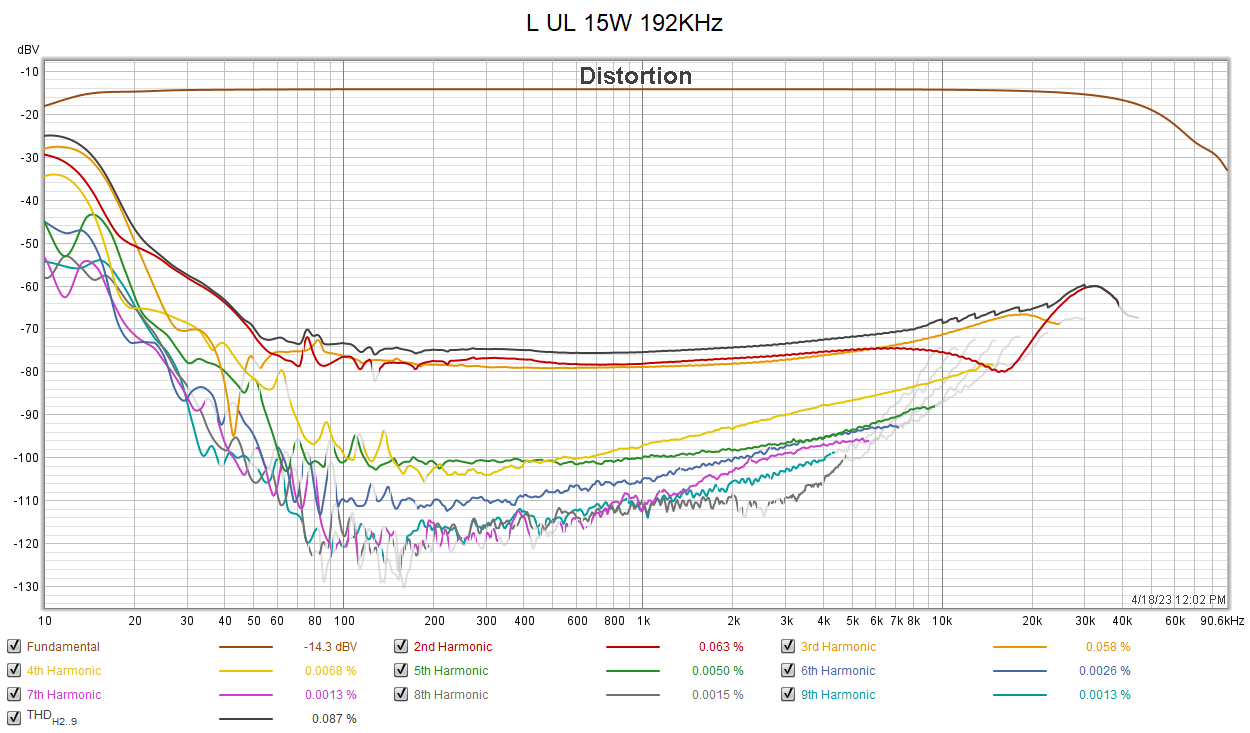Hide the 4th Harmonic trace
The width and height of the screenshot is (1250, 733).
coord(13,671)
